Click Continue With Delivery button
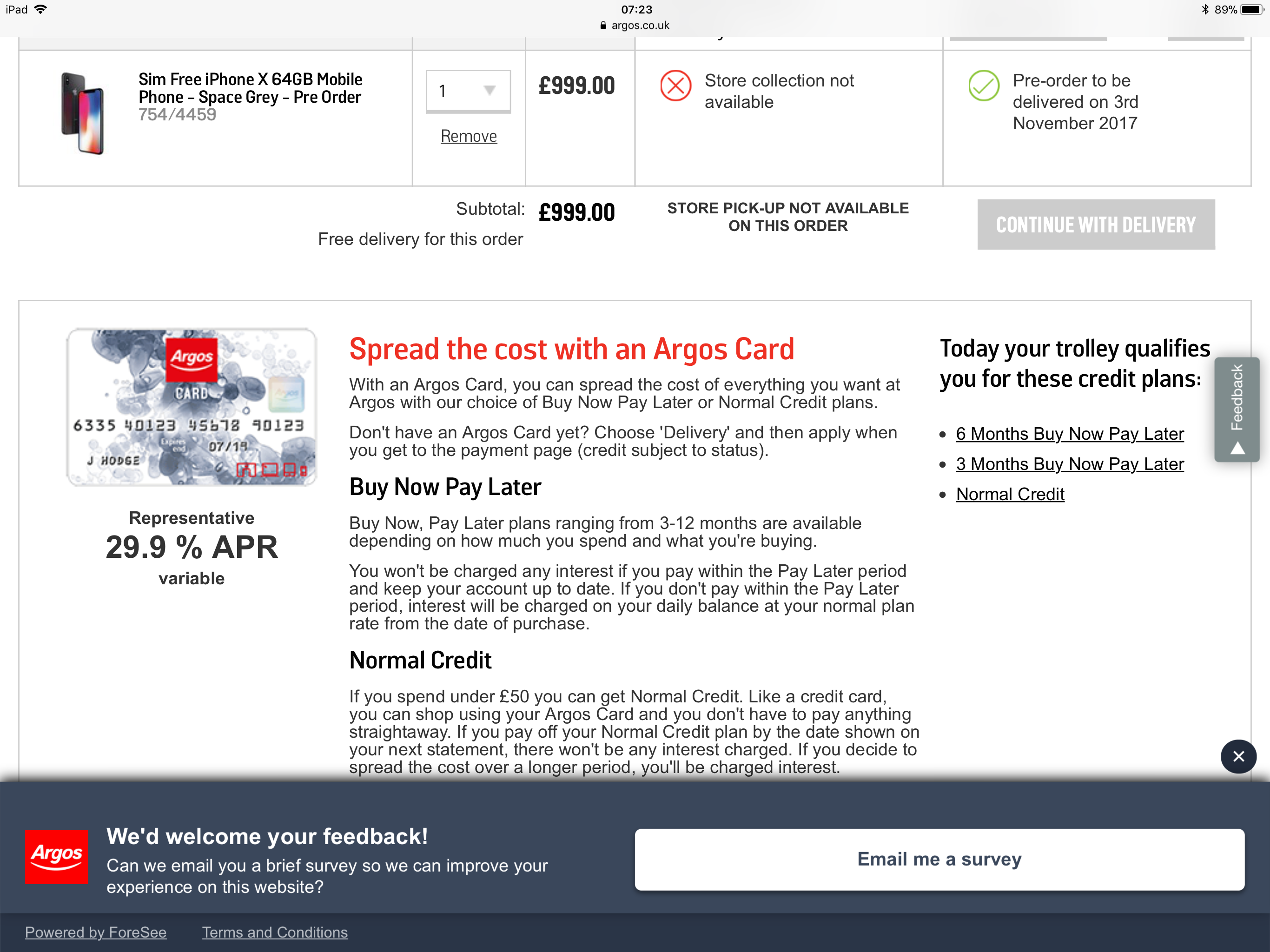Screen dimensions: 1270x952 pos(1096,225)
